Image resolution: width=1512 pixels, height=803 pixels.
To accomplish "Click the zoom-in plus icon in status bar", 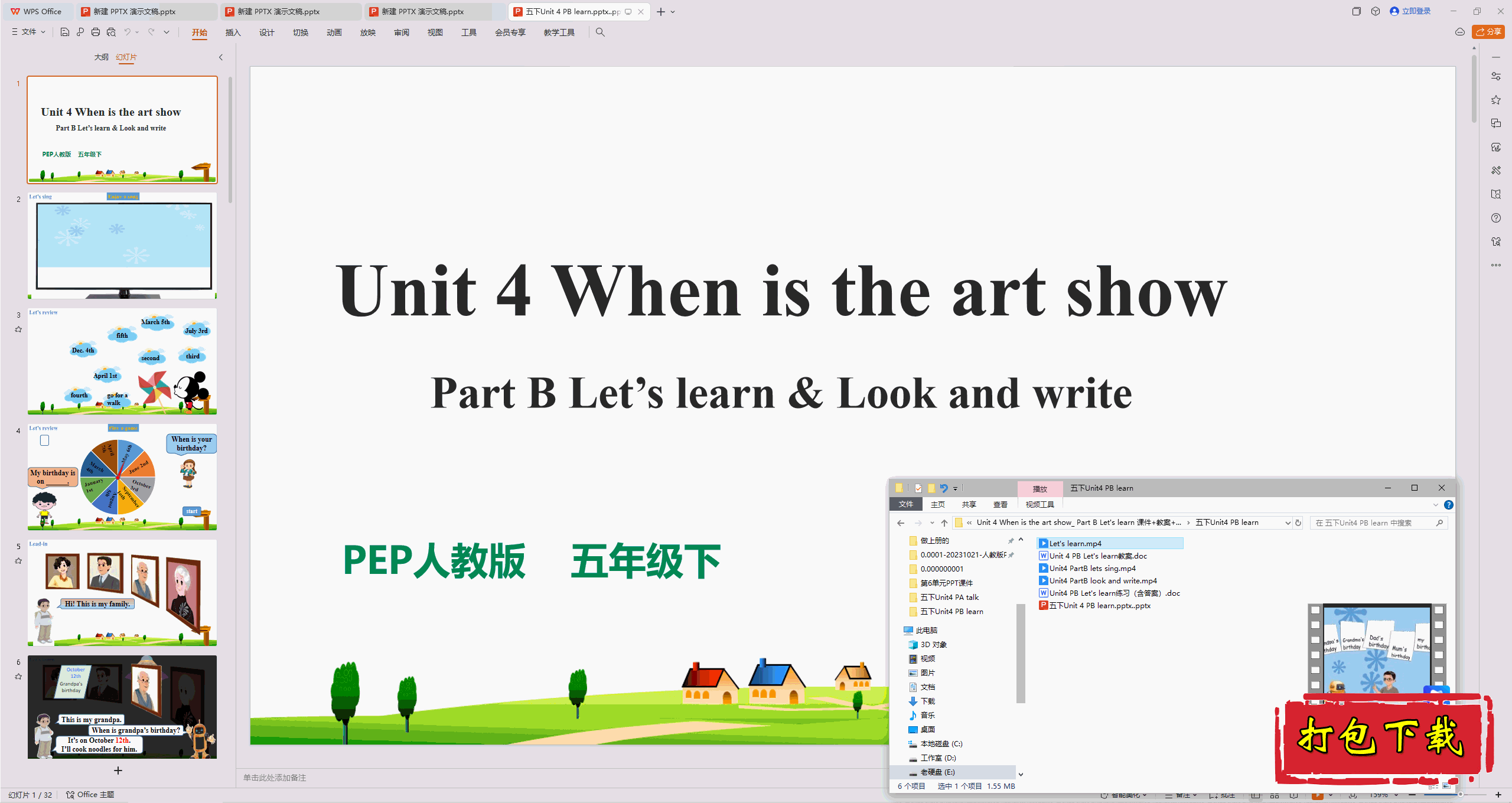I will tap(1499, 795).
